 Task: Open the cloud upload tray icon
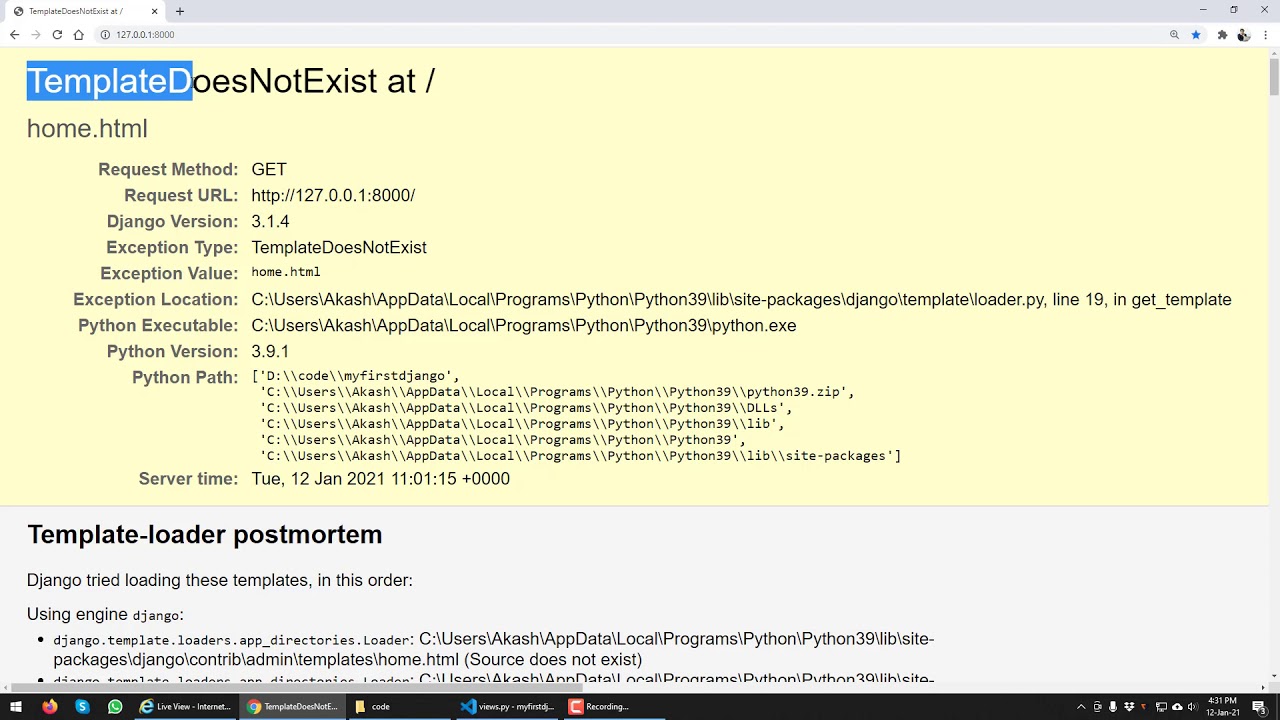point(1177,707)
